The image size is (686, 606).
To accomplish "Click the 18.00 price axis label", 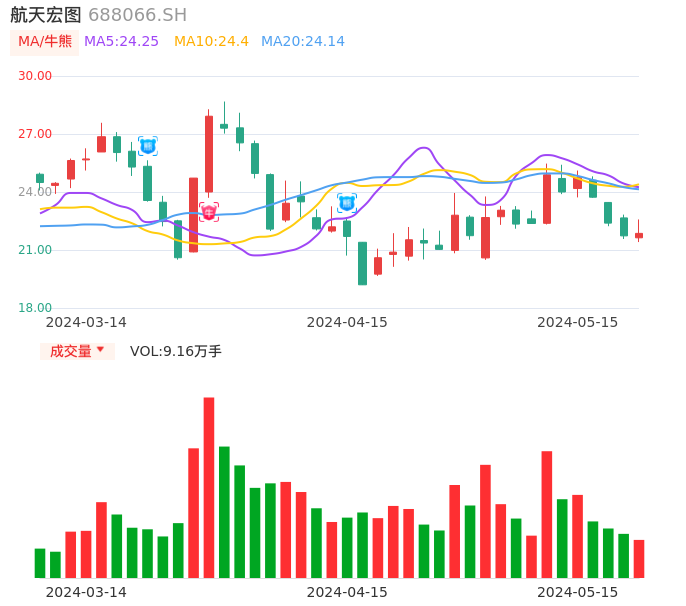I will [35, 308].
